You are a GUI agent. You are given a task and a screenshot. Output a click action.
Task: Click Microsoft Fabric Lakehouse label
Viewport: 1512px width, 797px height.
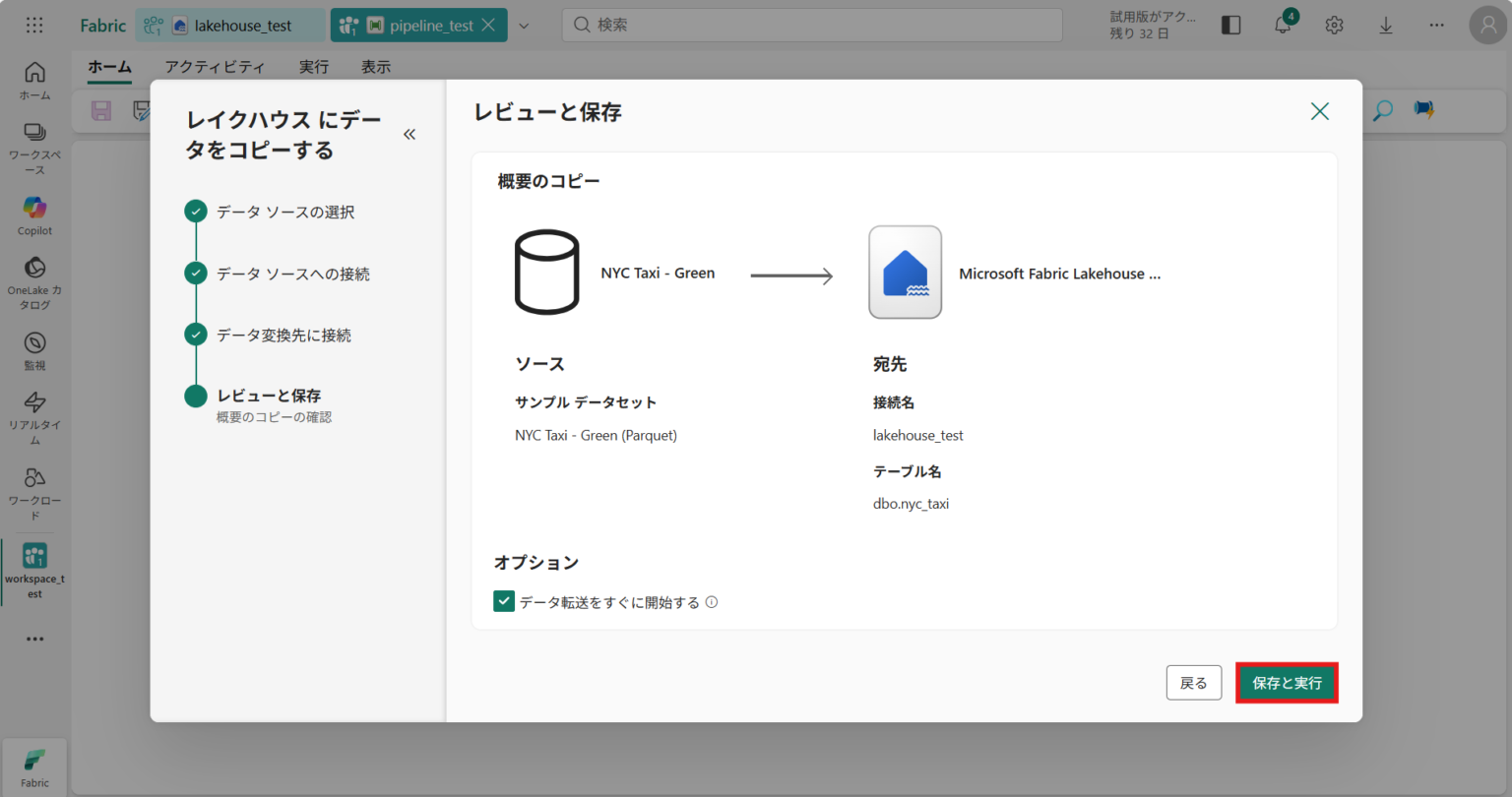[1060, 274]
